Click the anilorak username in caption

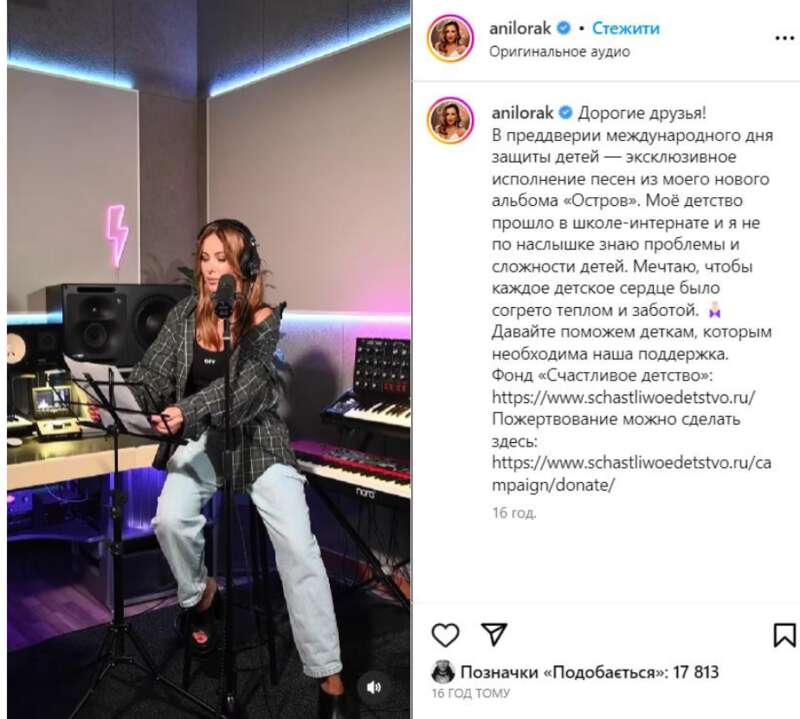pos(522,113)
